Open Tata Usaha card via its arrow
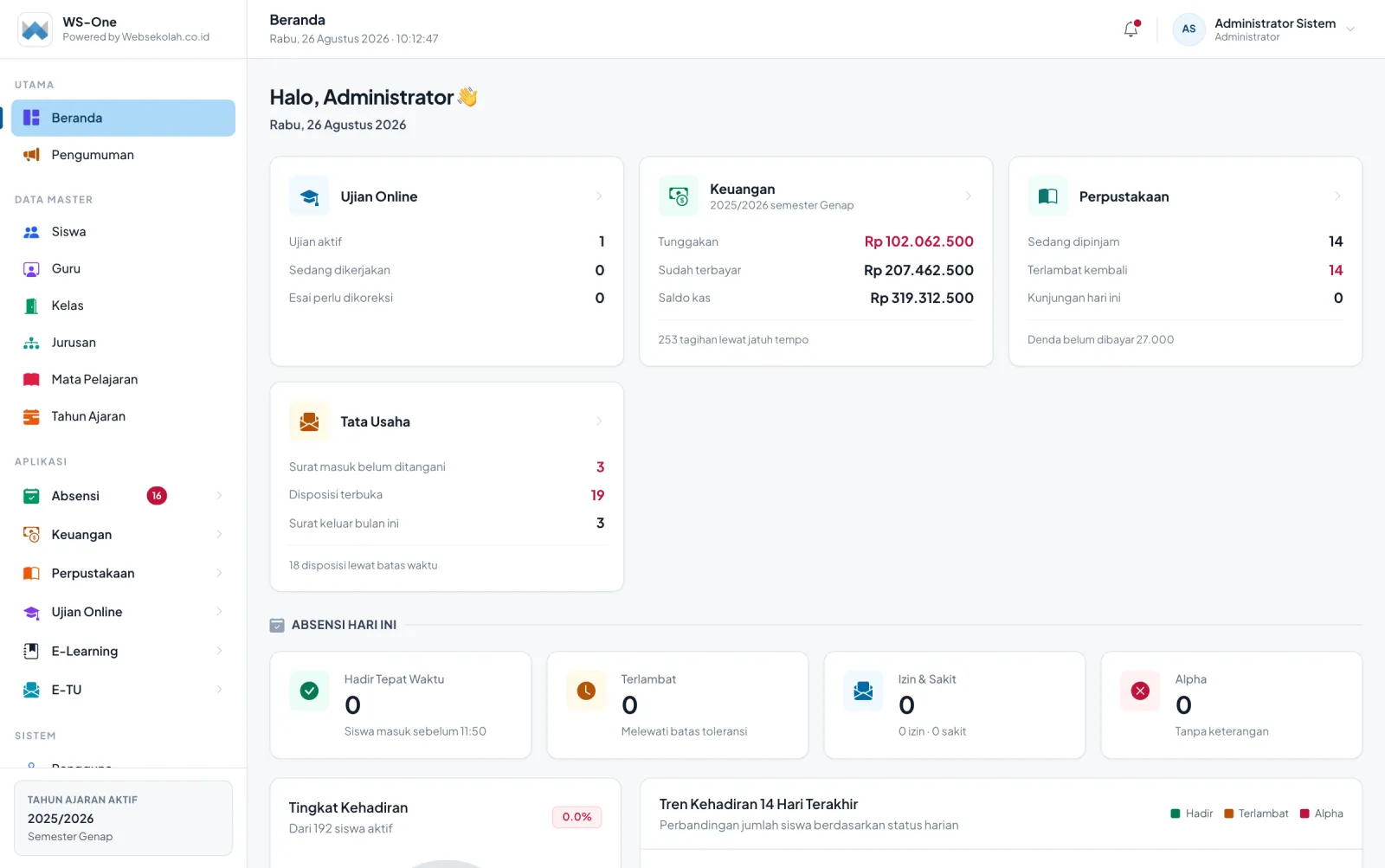This screenshot has height=868, width=1385. (599, 421)
